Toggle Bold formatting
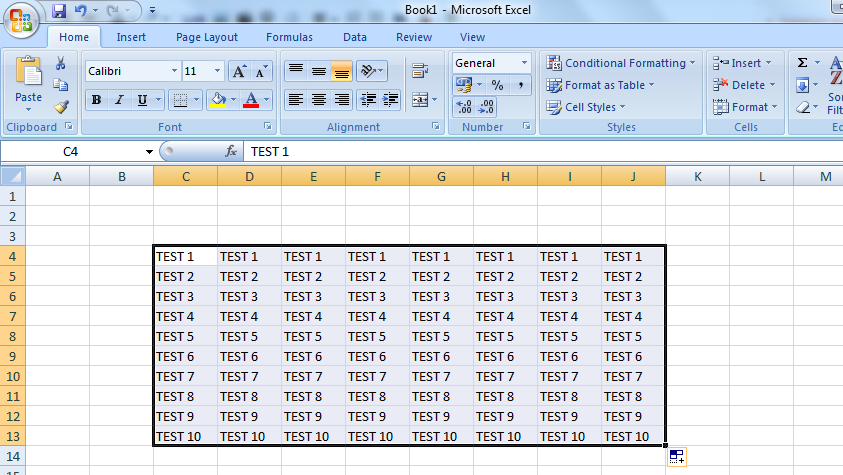The width and height of the screenshot is (843, 475). click(x=96, y=100)
